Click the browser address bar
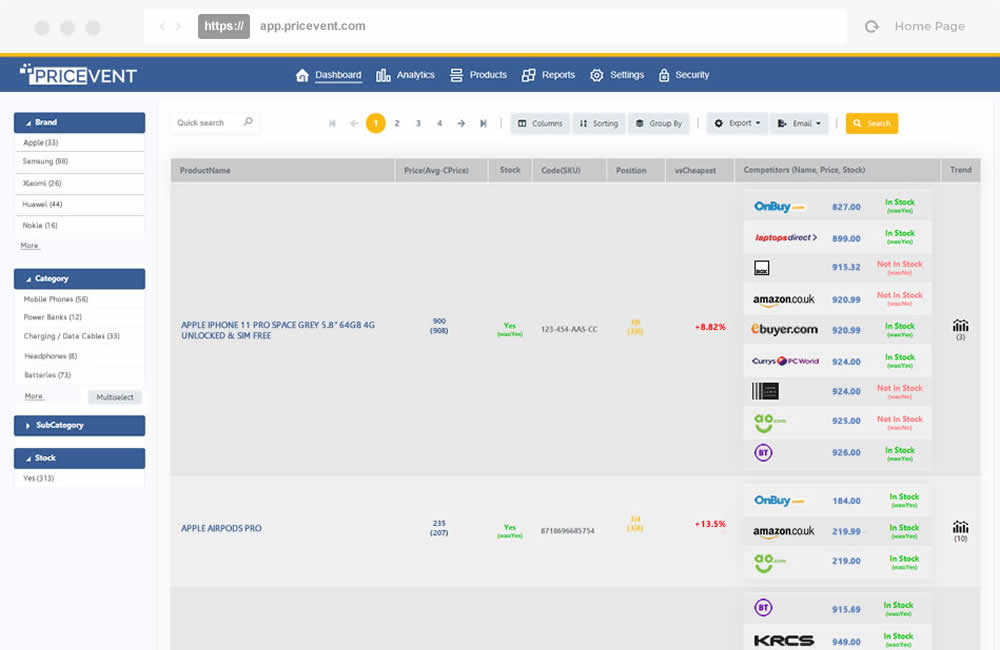Viewport: 1000px width, 650px height. 495,26
